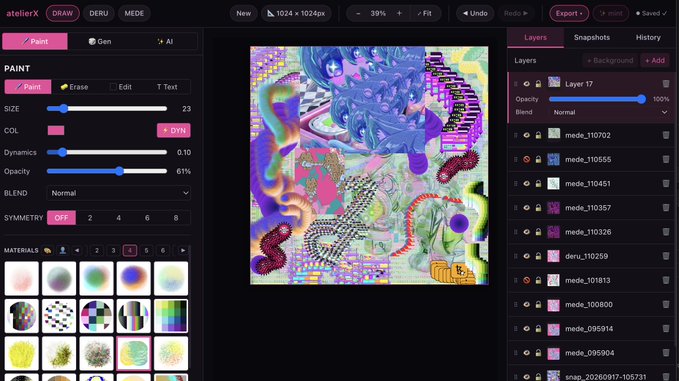Click the paint Opacity slider
679x381 pixels.
[x=107, y=171]
